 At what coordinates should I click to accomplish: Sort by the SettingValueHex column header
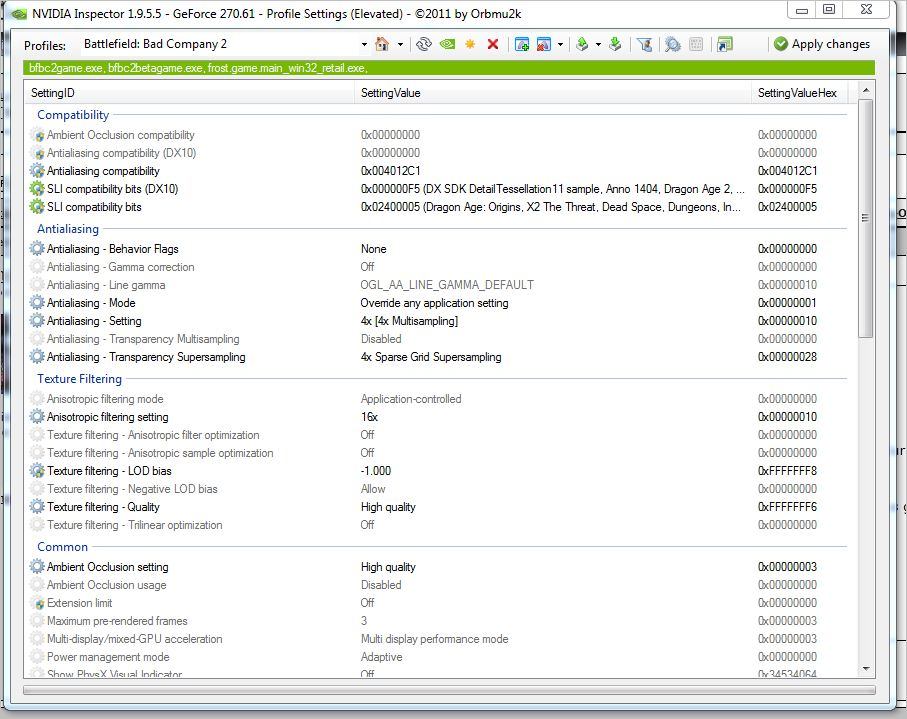click(799, 93)
